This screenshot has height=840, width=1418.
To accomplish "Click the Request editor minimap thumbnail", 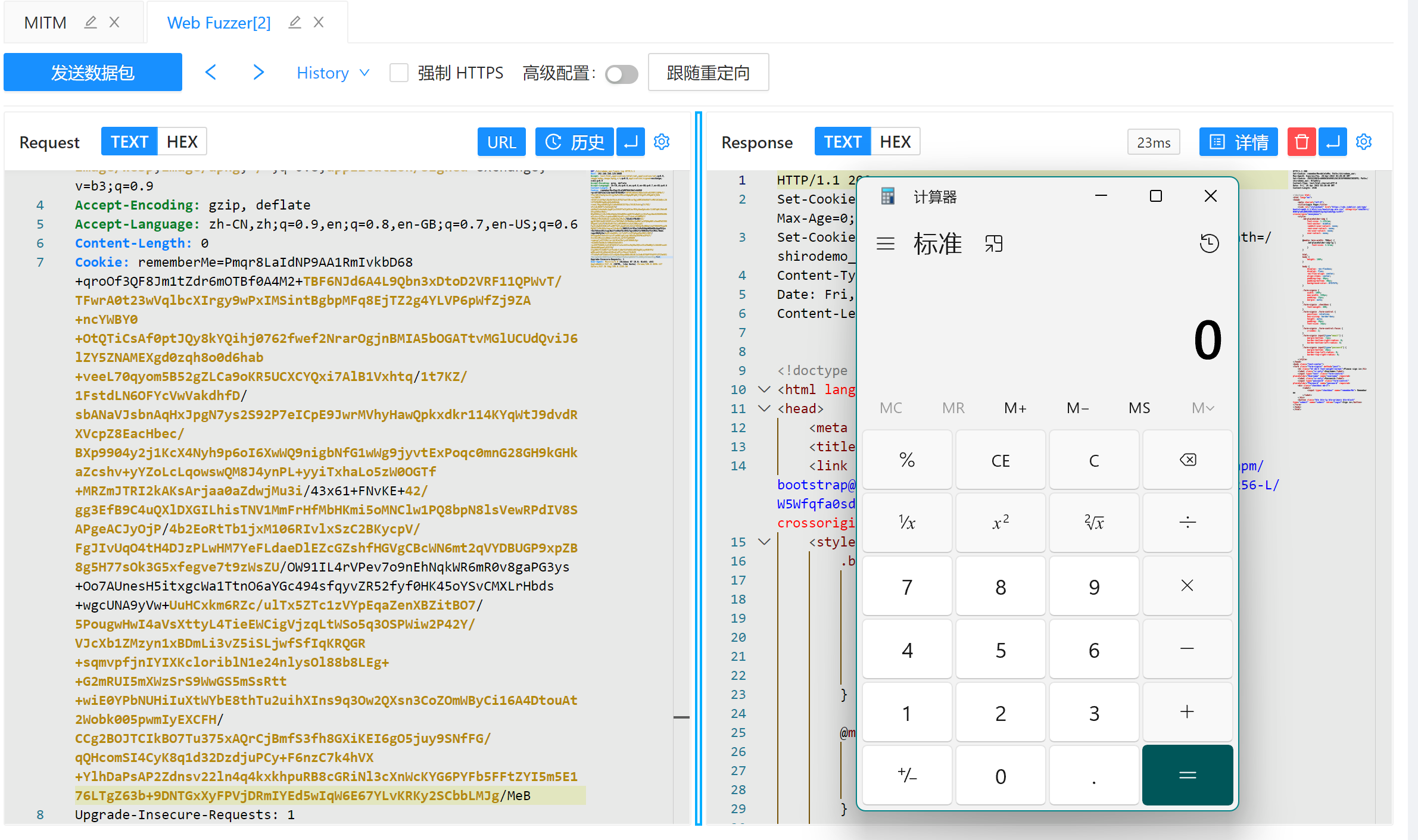I will pyautogui.click(x=630, y=219).
